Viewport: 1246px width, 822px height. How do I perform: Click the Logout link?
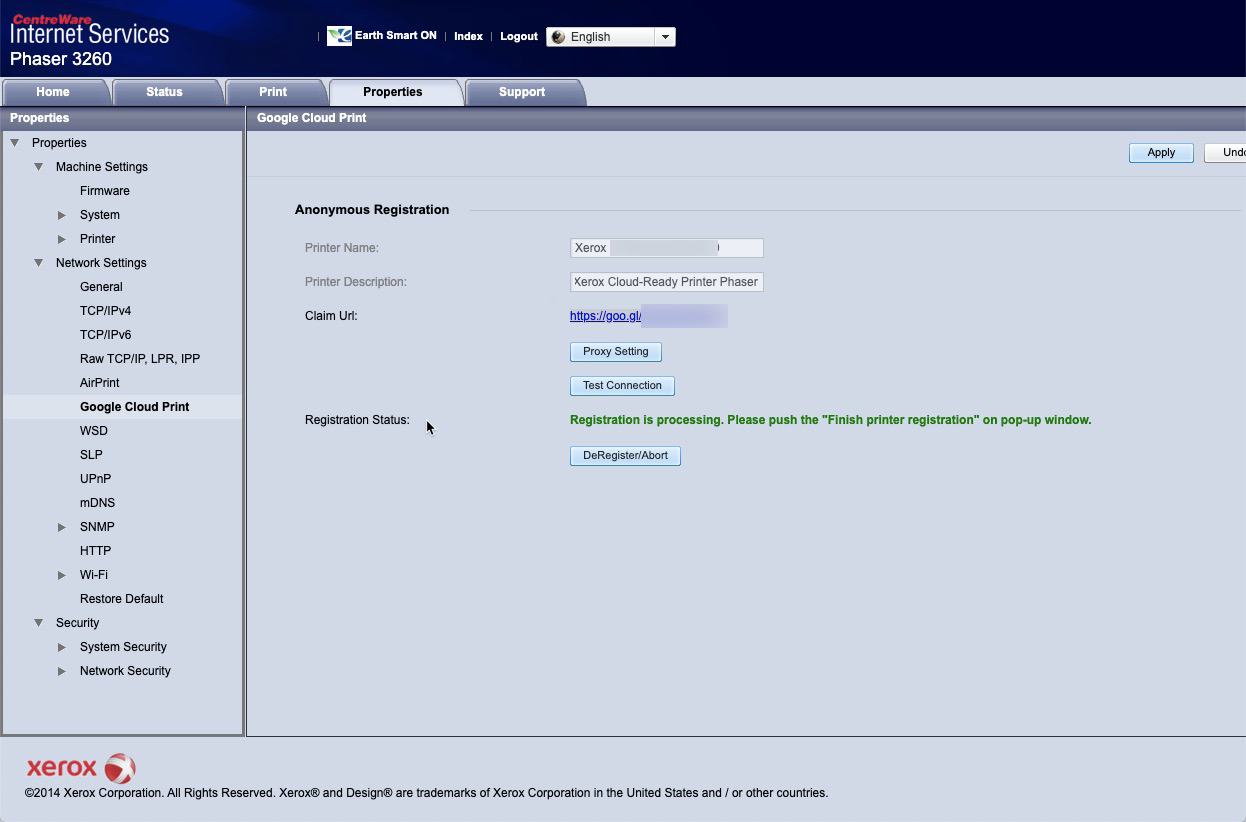pyautogui.click(x=519, y=36)
